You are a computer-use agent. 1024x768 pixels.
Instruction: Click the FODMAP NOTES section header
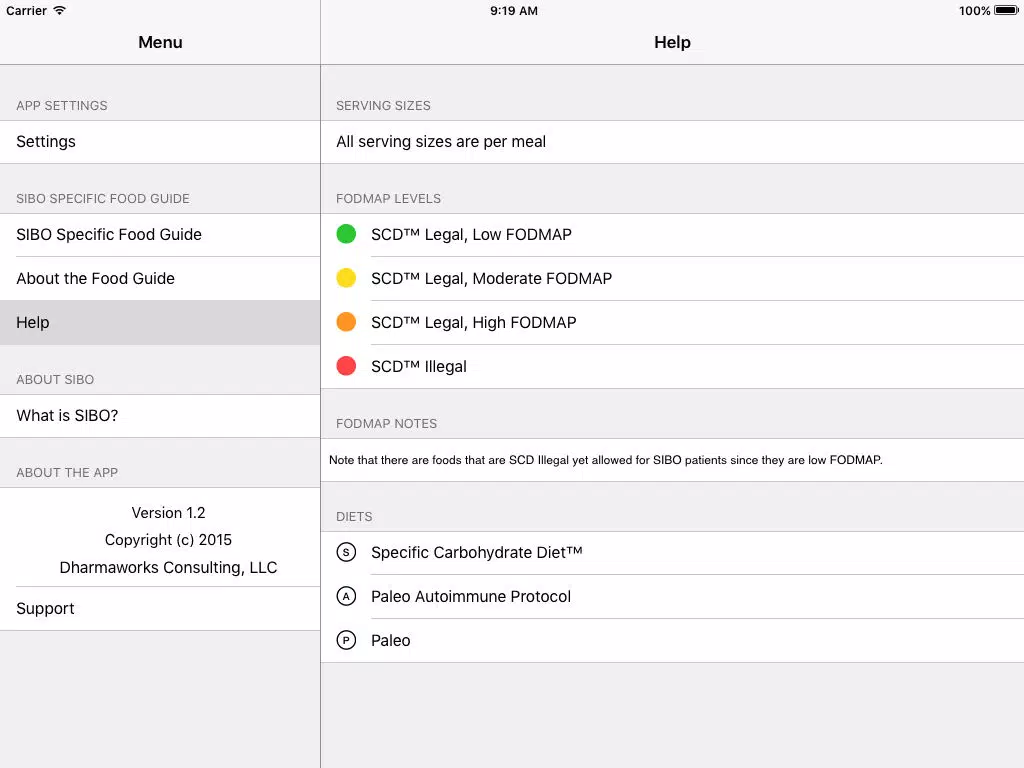click(386, 424)
